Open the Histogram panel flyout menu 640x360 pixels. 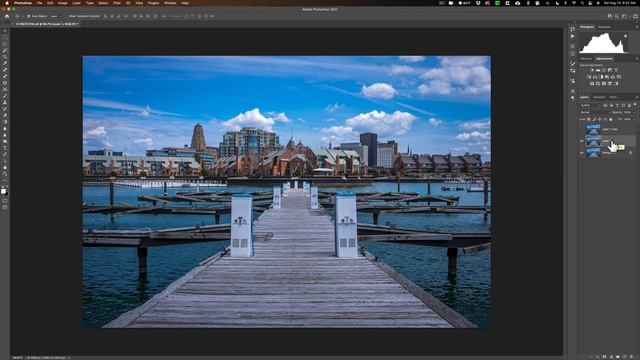coord(637,27)
